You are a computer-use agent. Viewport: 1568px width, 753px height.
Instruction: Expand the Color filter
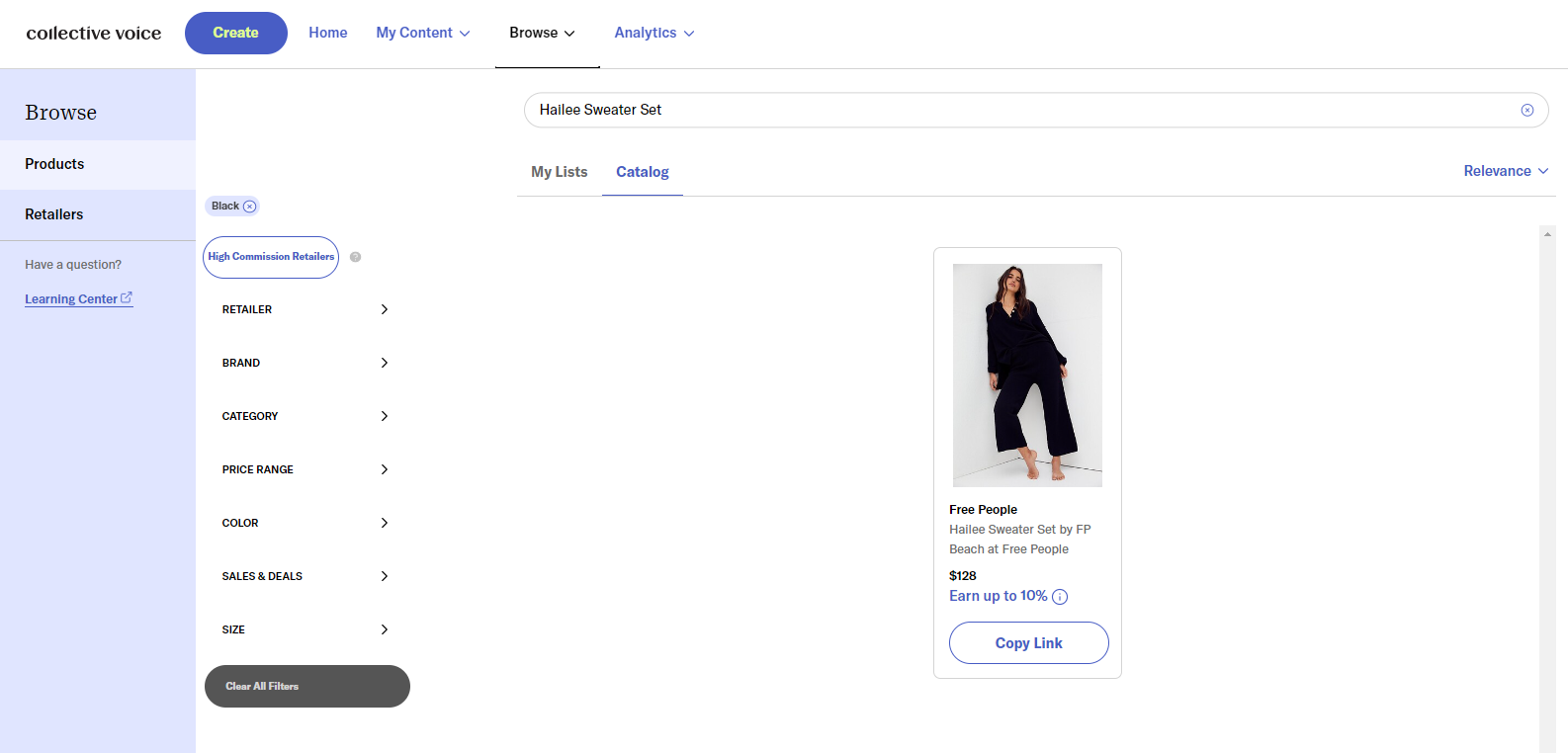[305, 523]
